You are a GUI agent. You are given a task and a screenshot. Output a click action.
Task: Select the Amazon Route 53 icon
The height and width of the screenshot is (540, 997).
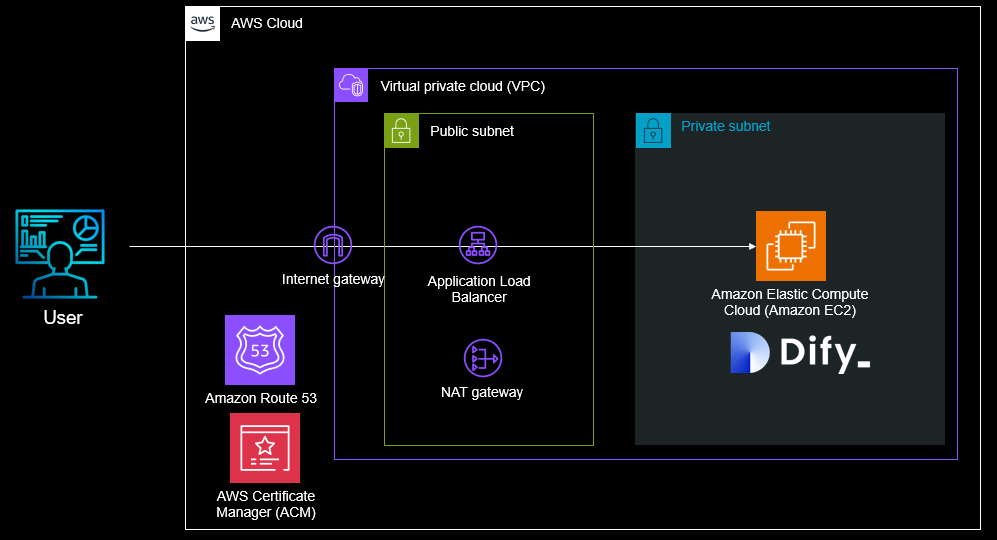tap(259, 350)
